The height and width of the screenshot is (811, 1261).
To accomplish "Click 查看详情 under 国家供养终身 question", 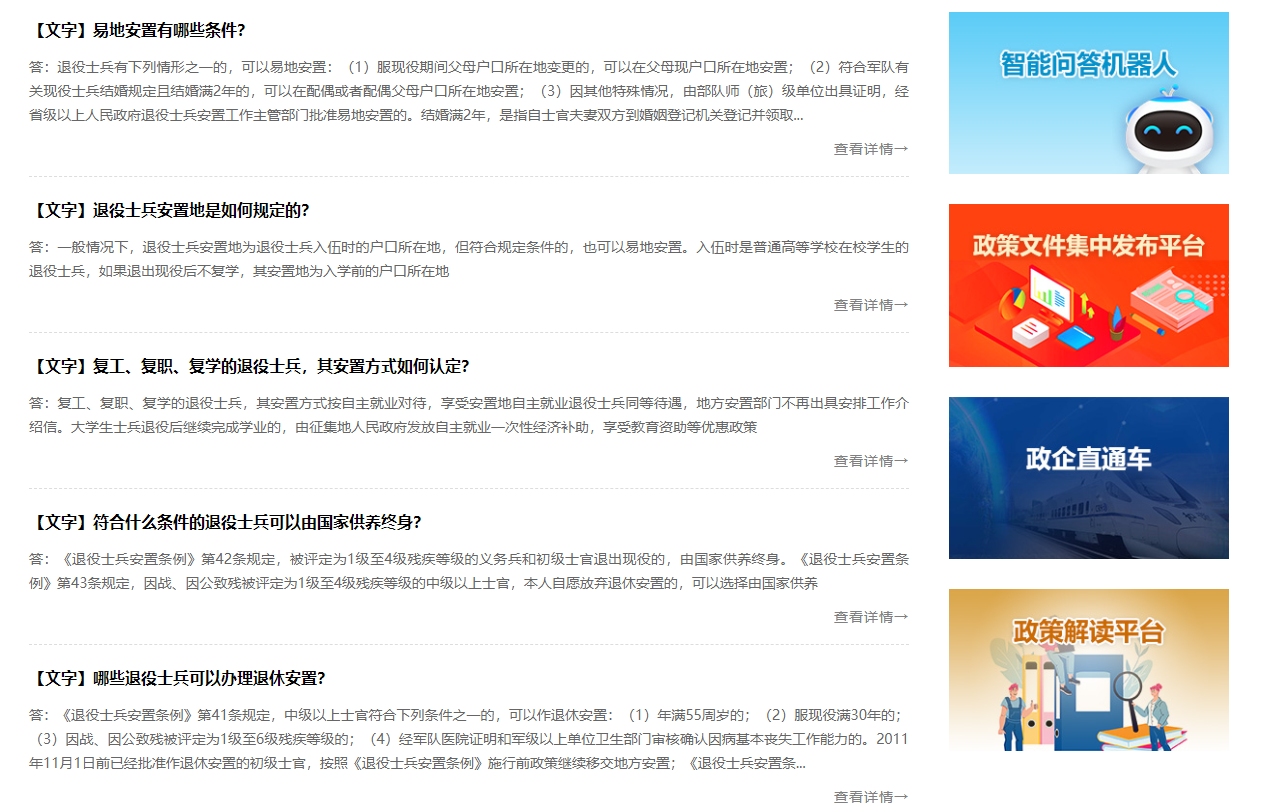I will click(x=871, y=617).
